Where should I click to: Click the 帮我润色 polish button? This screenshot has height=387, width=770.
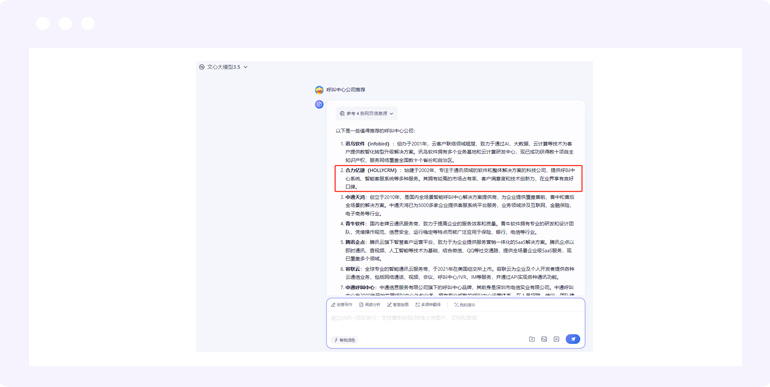pos(345,339)
